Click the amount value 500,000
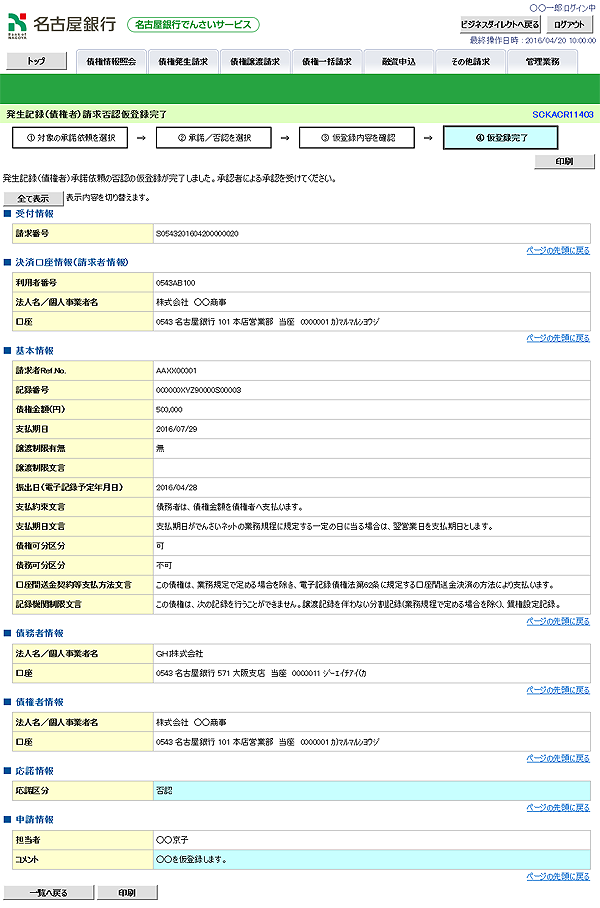This screenshot has width=600, height=908. click(x=169, y=409)
